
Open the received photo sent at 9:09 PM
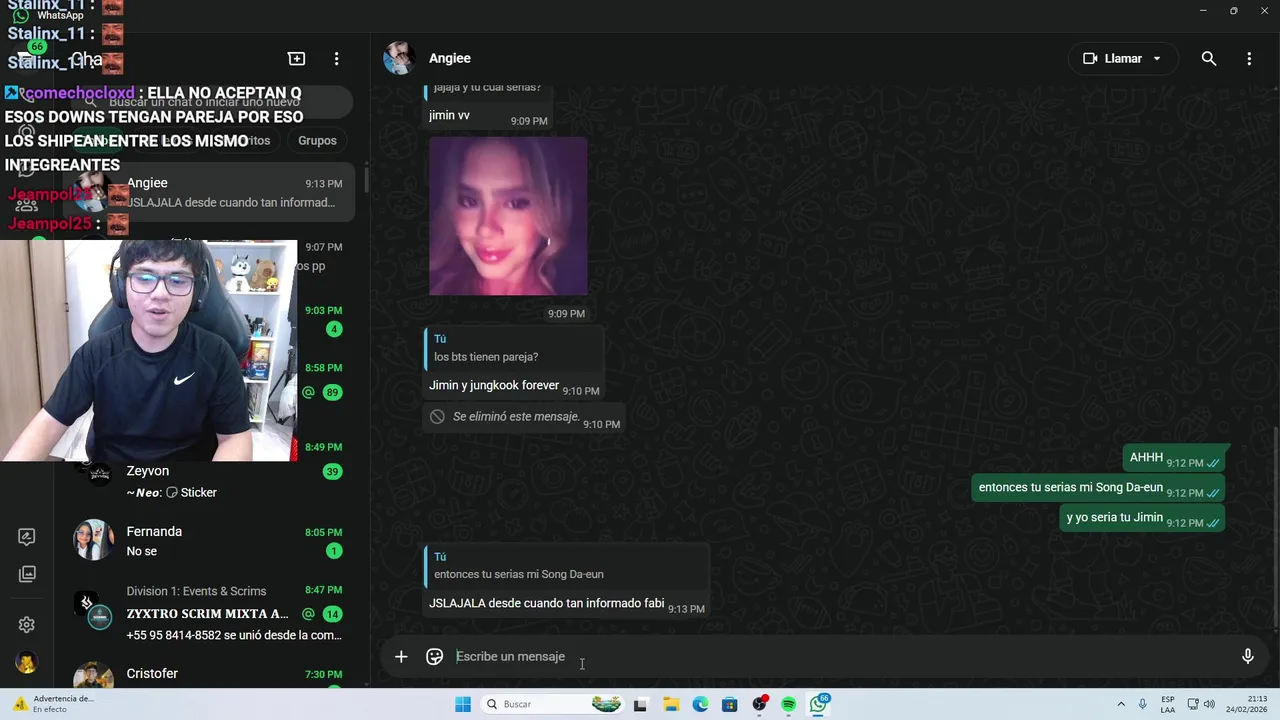(x=508, y=216)
